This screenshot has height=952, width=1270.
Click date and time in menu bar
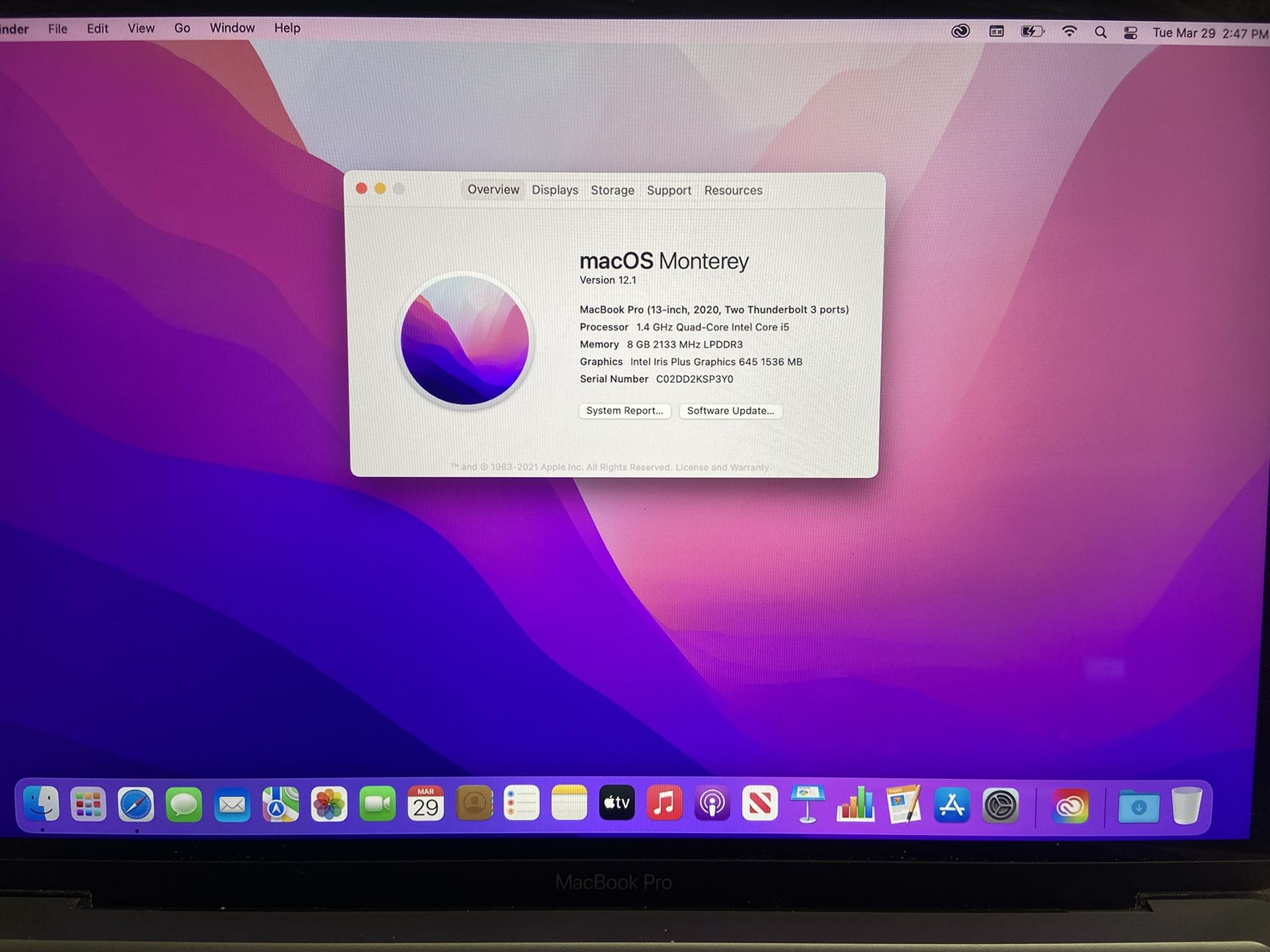pos(1210,33)
